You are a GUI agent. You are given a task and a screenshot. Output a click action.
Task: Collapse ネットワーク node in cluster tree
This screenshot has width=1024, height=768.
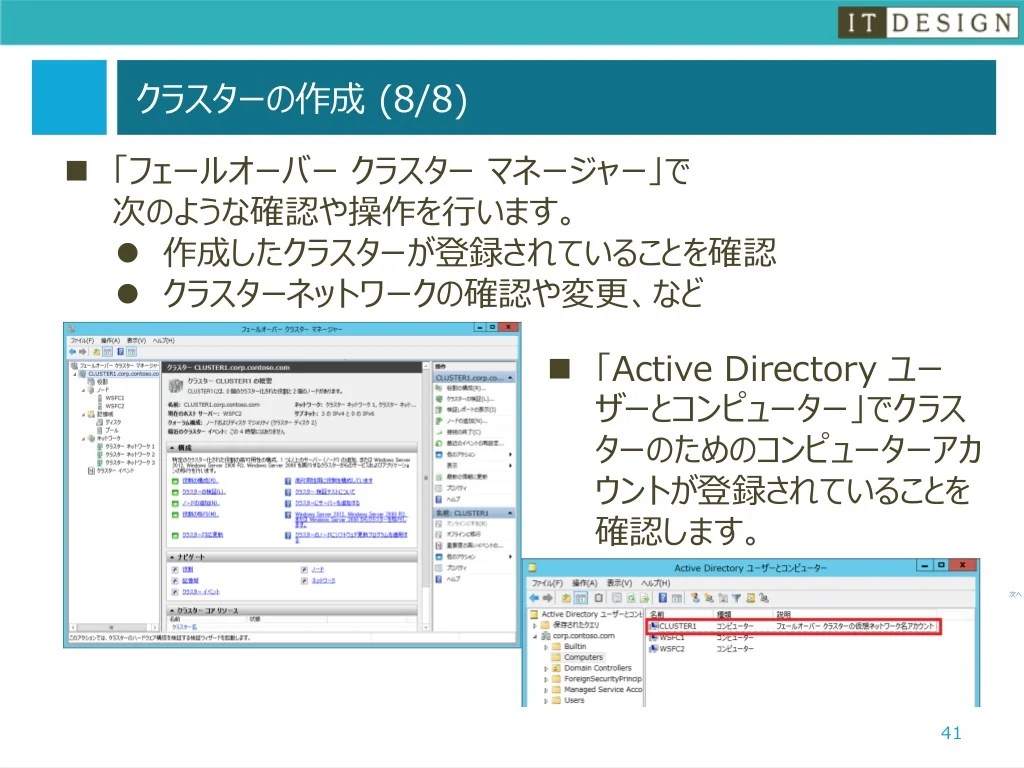[84, 438]
